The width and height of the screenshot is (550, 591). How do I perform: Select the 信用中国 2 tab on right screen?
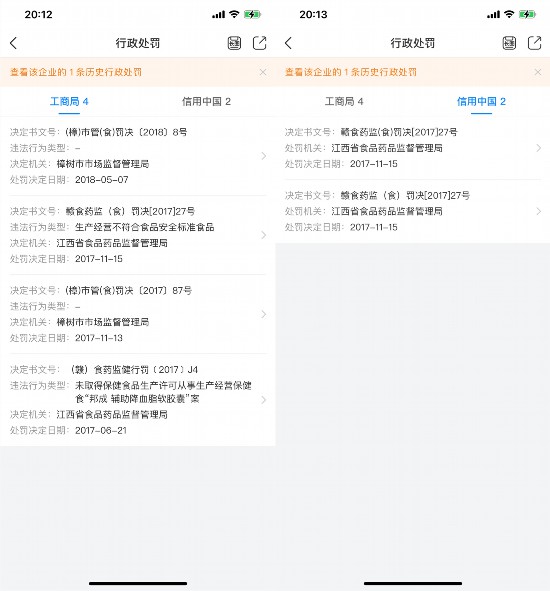click(x=481, y=101)
